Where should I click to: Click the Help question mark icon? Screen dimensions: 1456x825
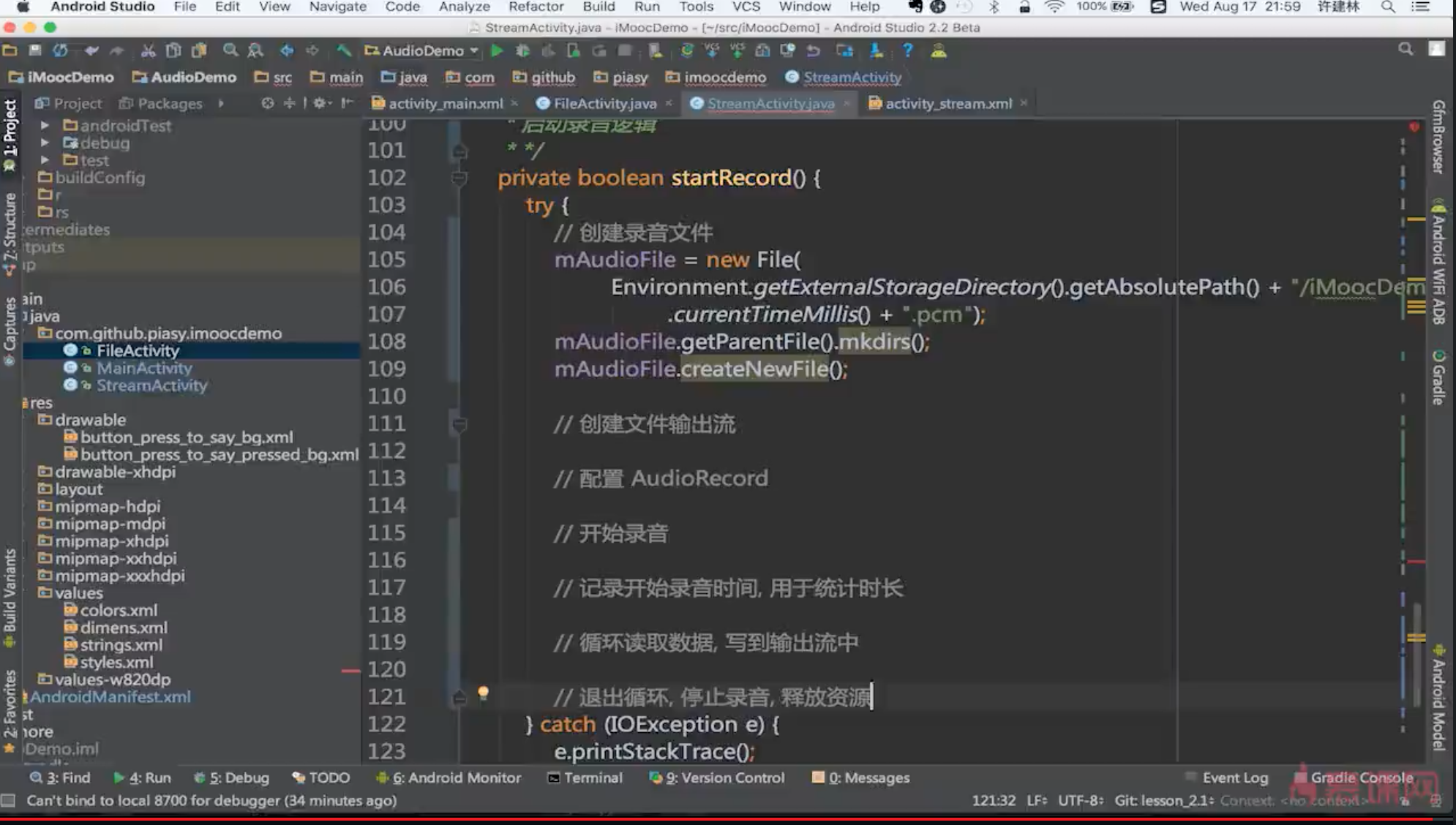[x=907, y=50]
